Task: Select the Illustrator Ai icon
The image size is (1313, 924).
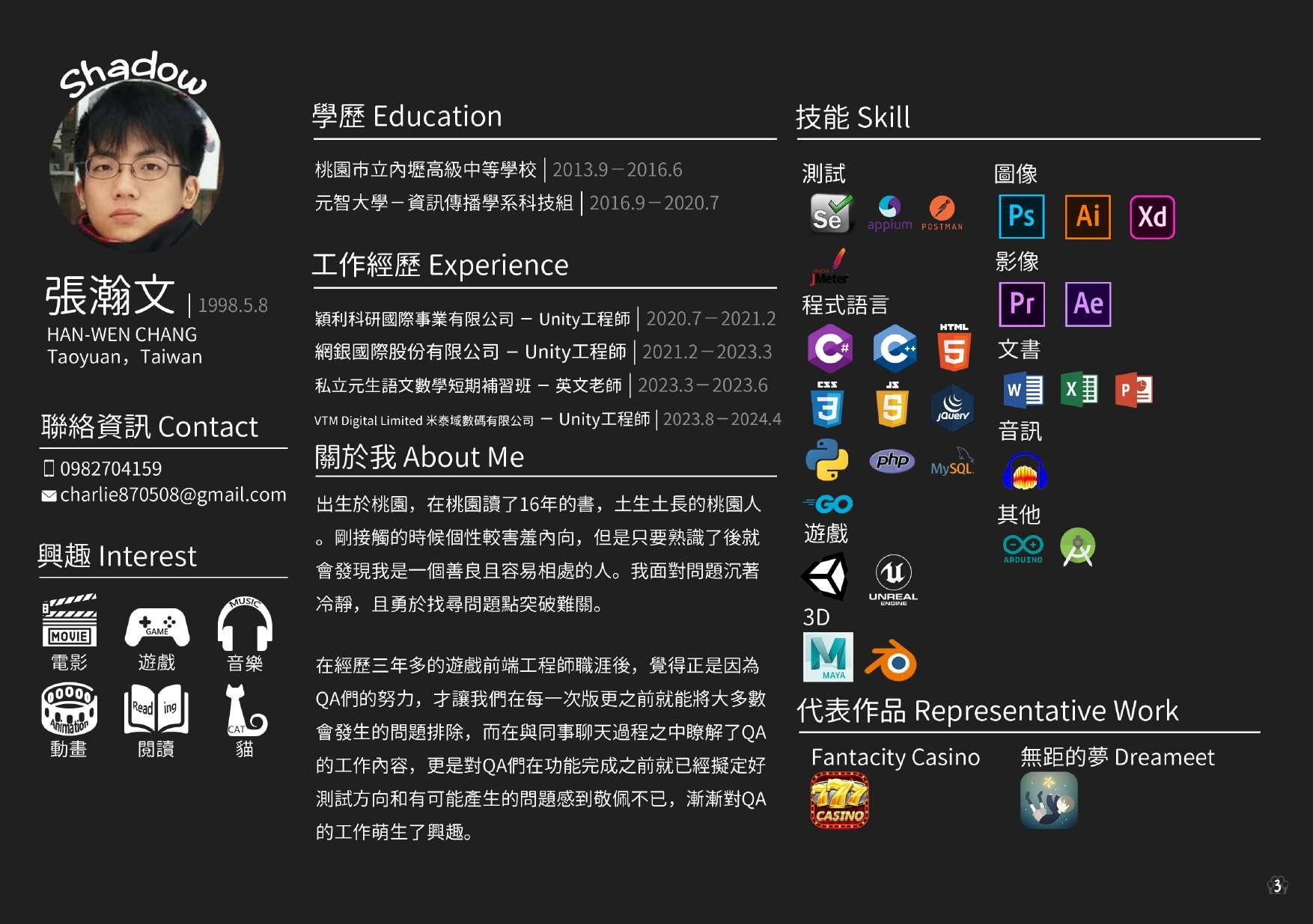Action: [1088, 217]
